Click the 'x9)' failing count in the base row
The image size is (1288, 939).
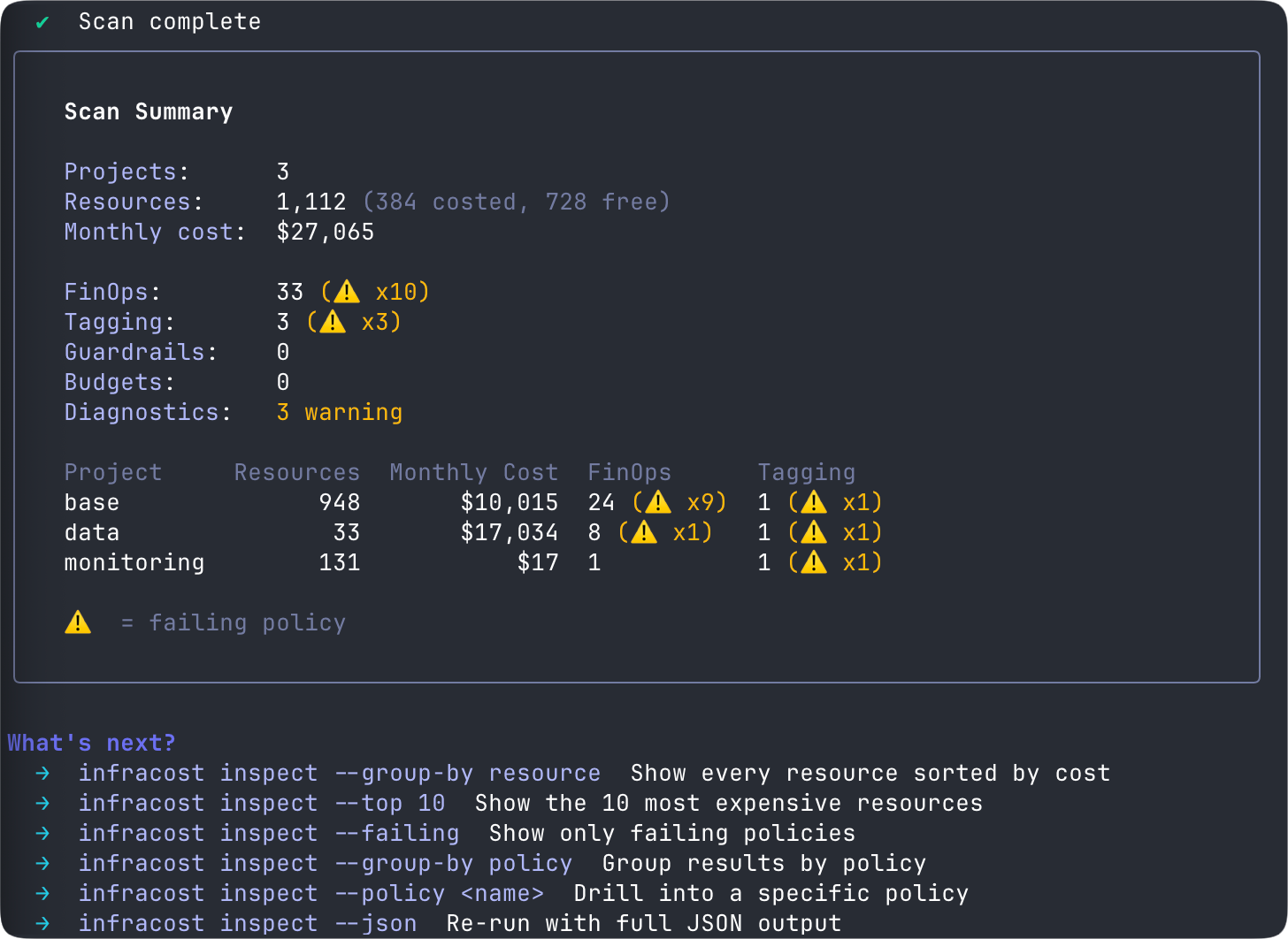pos(708,503)
